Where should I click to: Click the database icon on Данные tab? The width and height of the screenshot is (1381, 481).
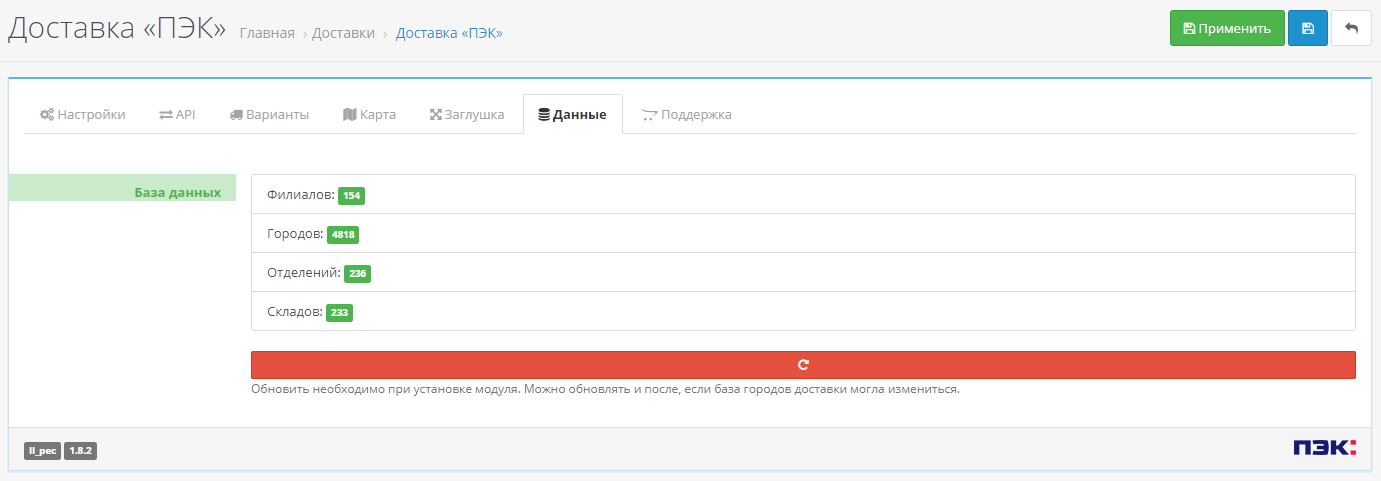point(544,115)
